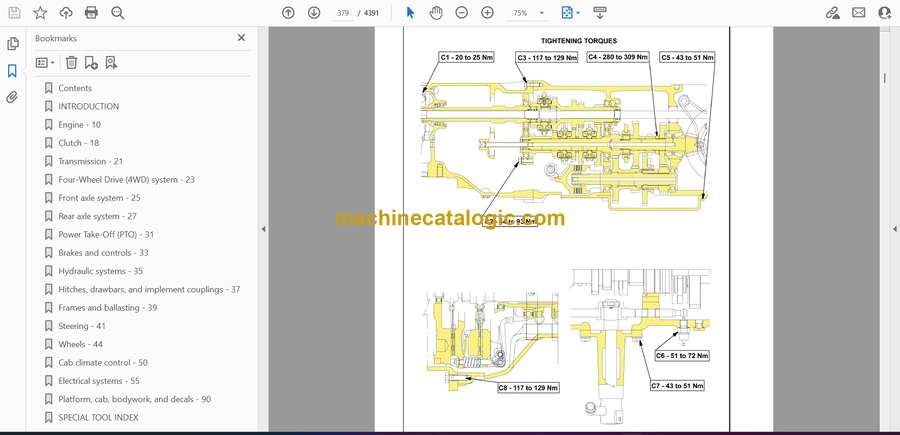Click the C8 - 117 to 129 Nm label
This screenshot has height=435, width=900.
click(528, 388)
